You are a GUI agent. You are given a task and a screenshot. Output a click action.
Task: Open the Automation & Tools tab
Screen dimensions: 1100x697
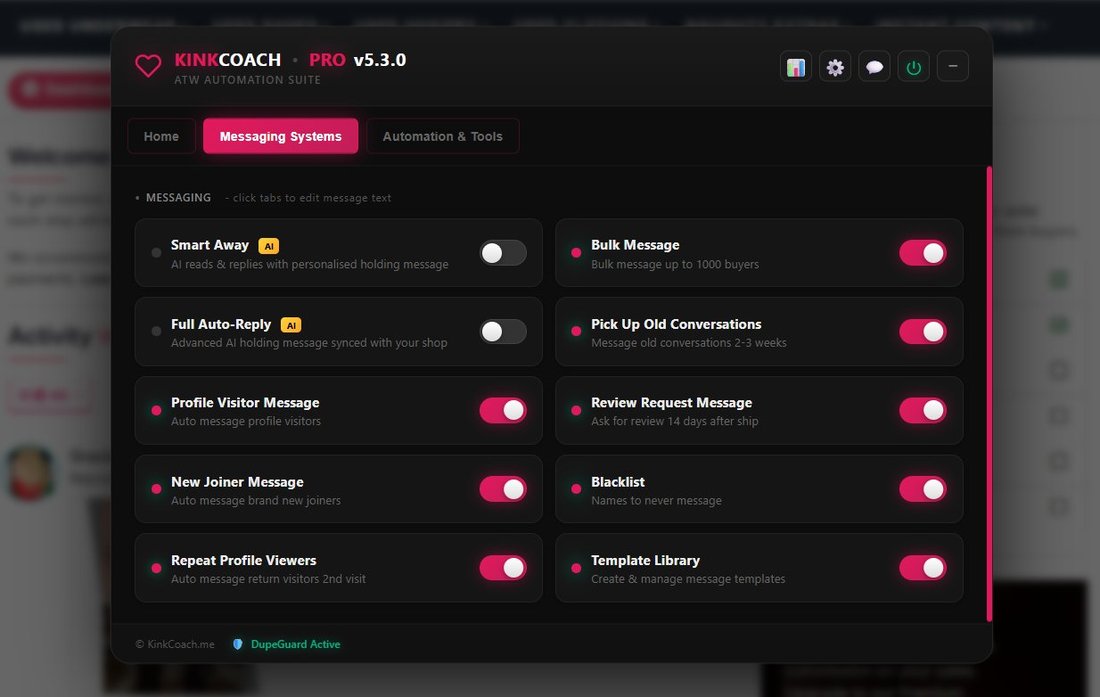(x=443, y=136)
